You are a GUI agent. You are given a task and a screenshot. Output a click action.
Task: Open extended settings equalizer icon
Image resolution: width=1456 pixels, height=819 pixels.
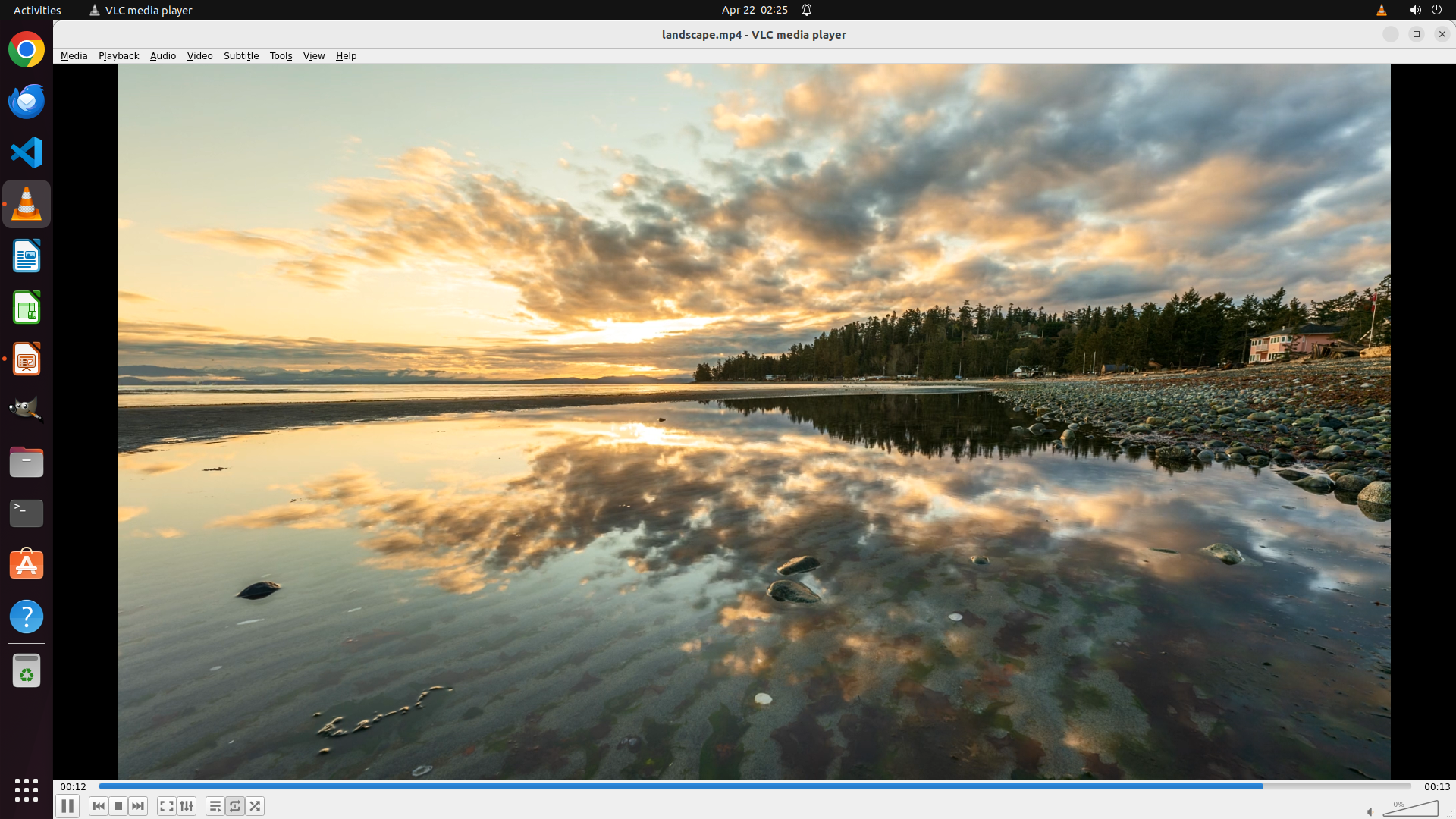(x=187, y=806)
